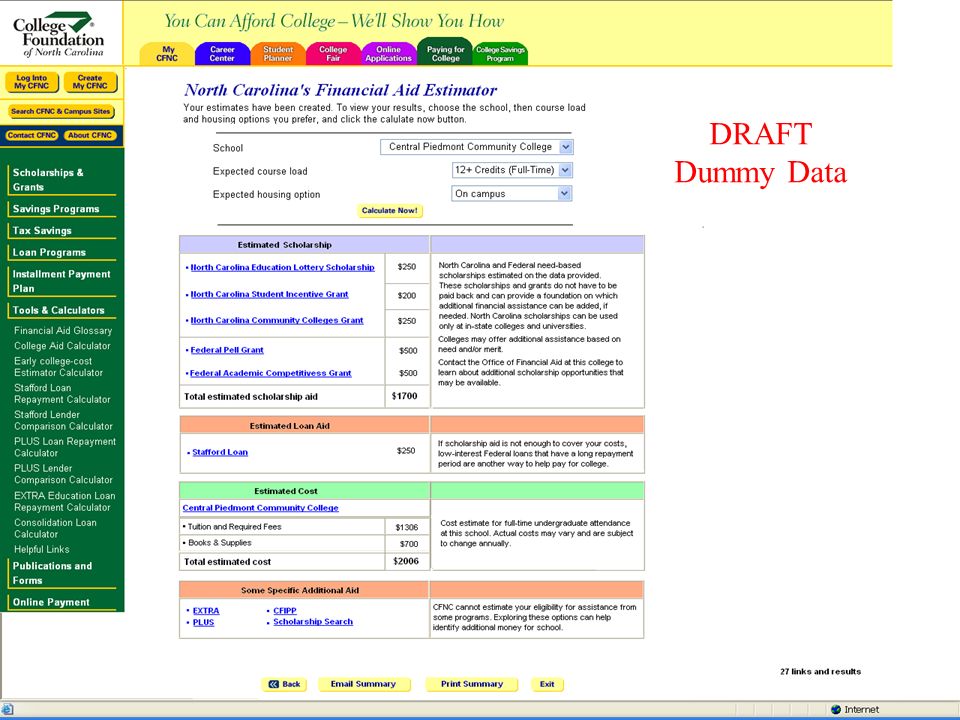Click the Email Summary button
This screenshot has width=960, height=720.
click(364, 684)
